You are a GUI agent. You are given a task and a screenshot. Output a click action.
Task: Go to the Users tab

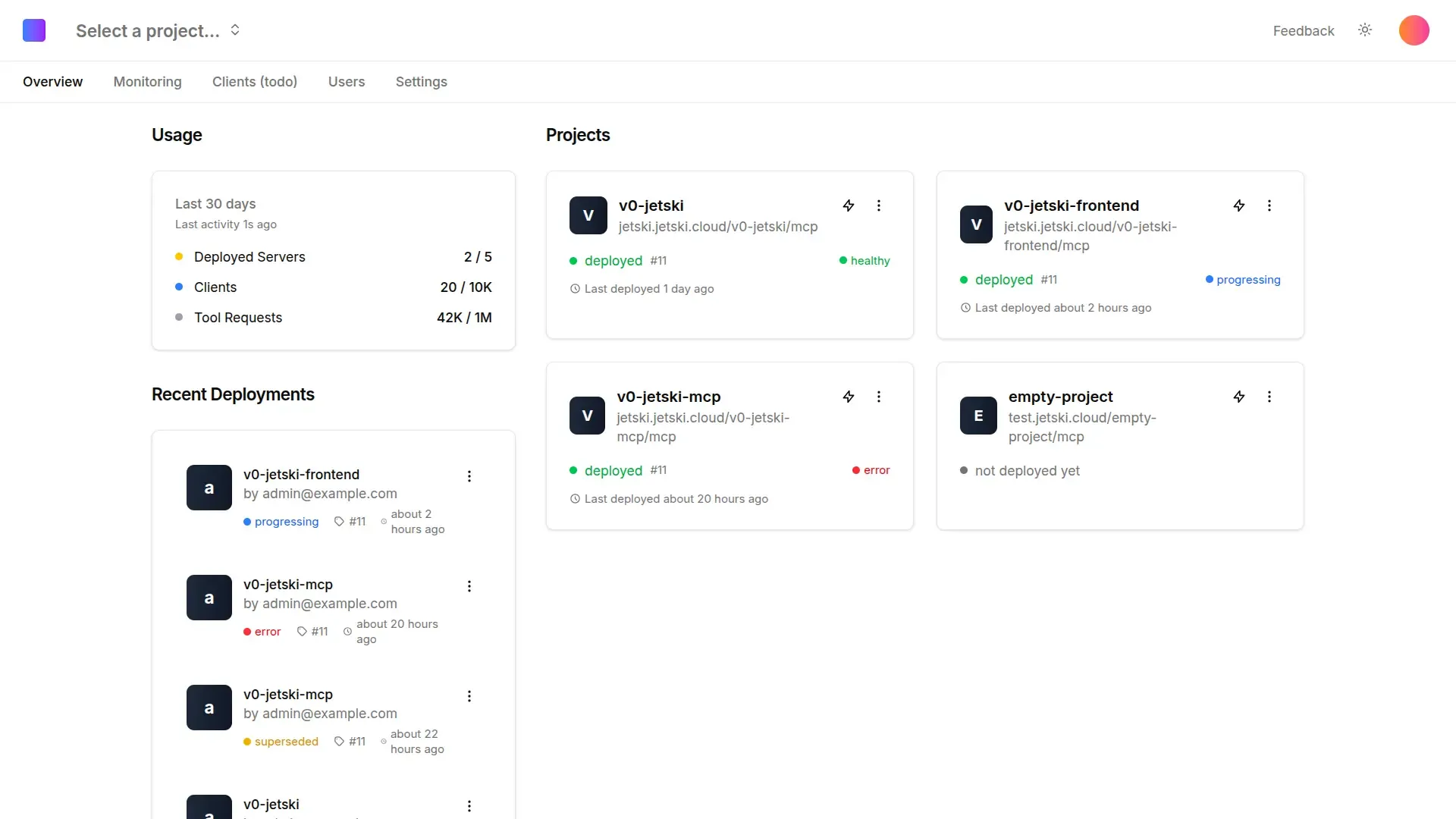click(x=347, y=81)
